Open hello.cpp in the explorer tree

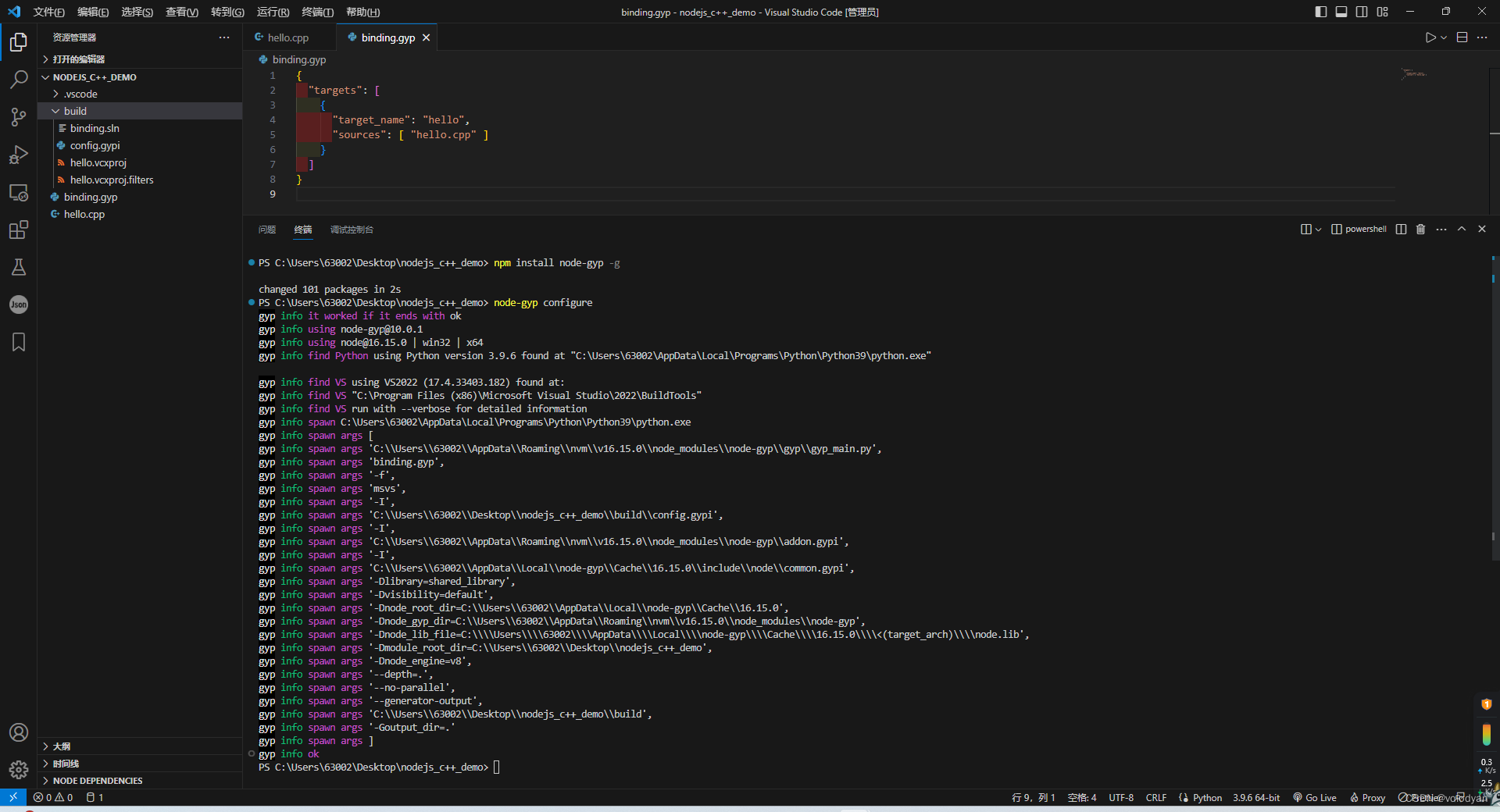(141, 214)
